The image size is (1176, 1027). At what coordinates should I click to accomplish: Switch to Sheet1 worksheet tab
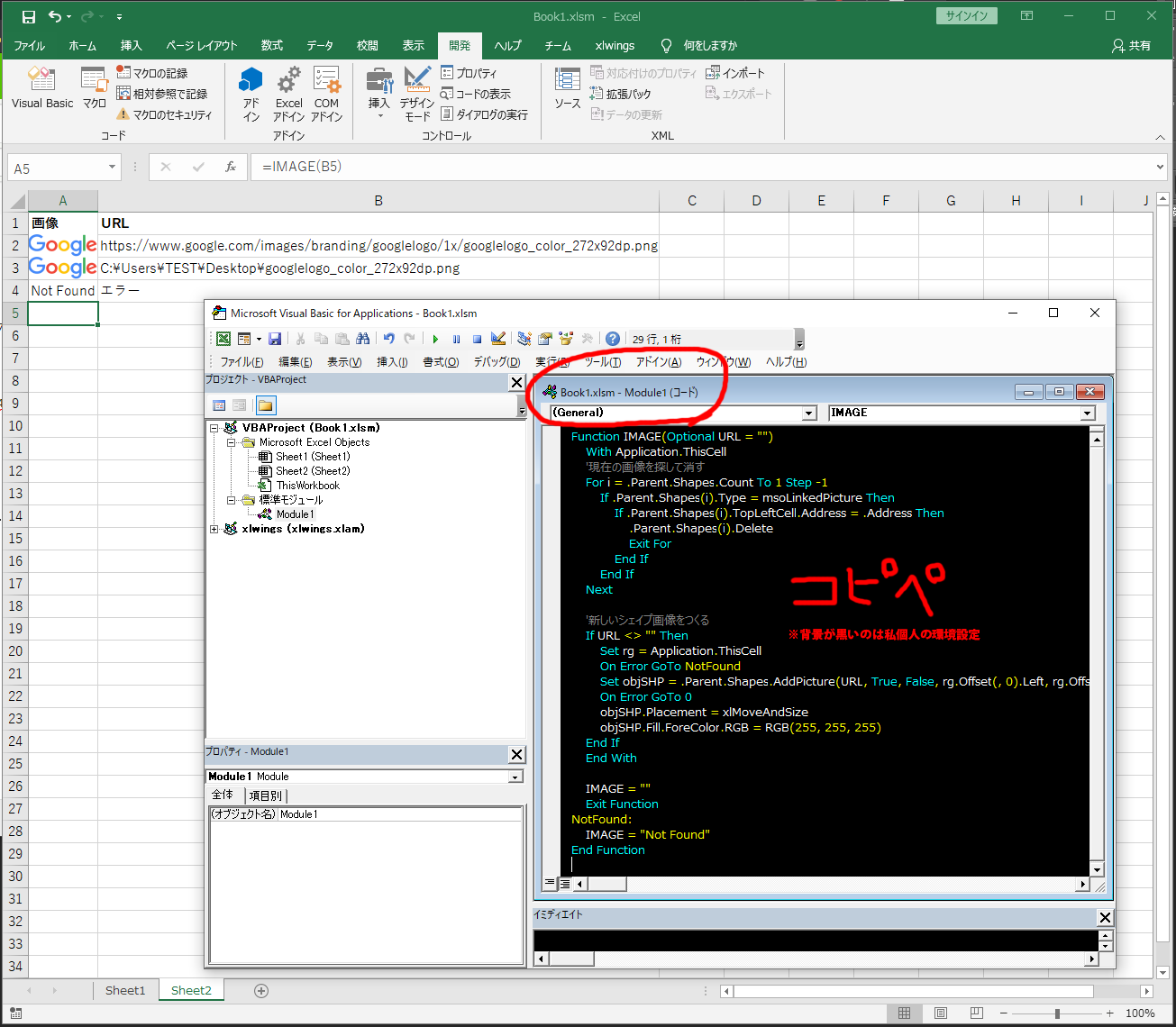[124, 990]
